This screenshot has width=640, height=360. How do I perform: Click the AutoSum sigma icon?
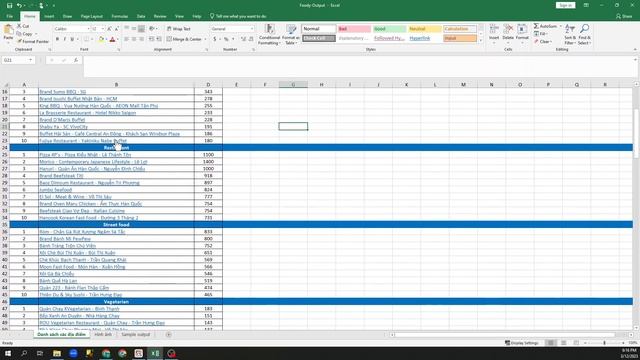point(536,26)
